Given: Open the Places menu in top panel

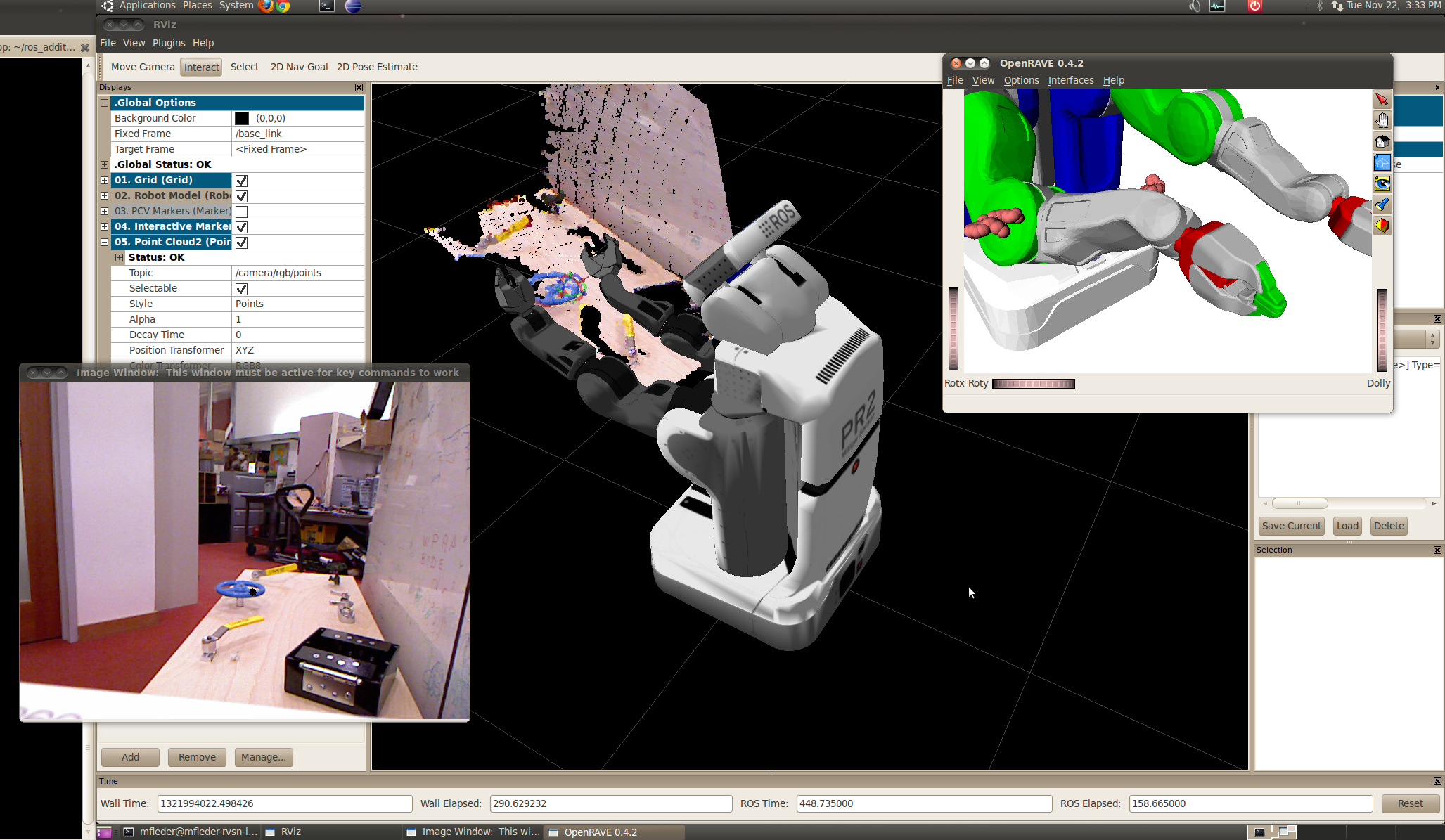Looking at the screenshot, I should (197, 6).
